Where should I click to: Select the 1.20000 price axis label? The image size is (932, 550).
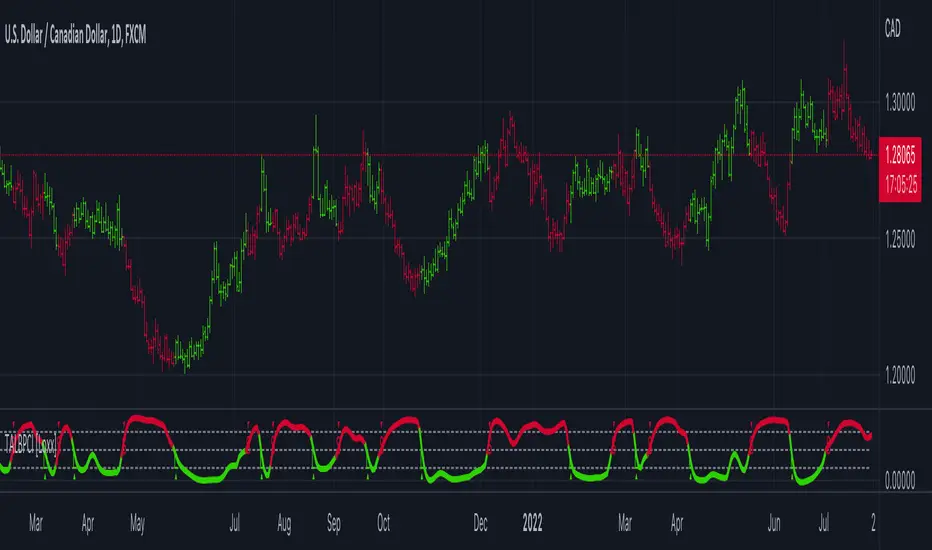900,376
